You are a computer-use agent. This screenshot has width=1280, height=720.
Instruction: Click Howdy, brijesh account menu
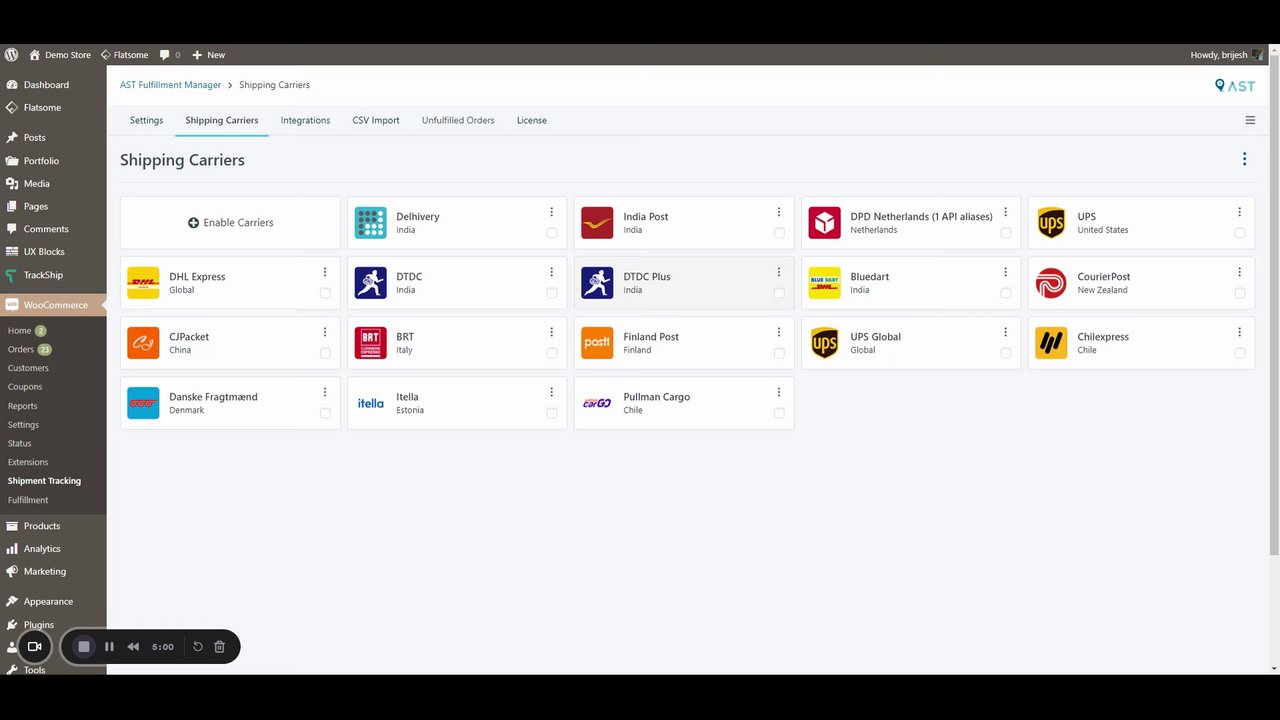pos(1227,55)
